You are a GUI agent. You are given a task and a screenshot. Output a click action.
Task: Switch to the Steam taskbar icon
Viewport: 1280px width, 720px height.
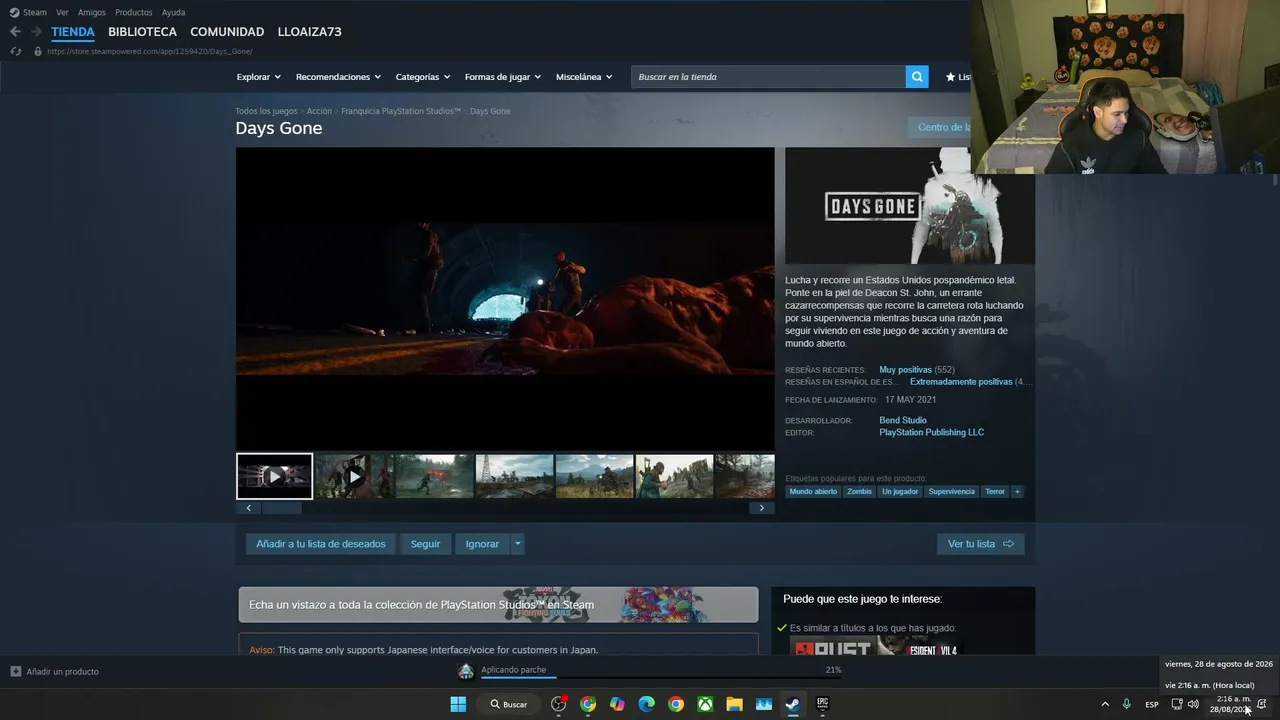click(793, 704)
